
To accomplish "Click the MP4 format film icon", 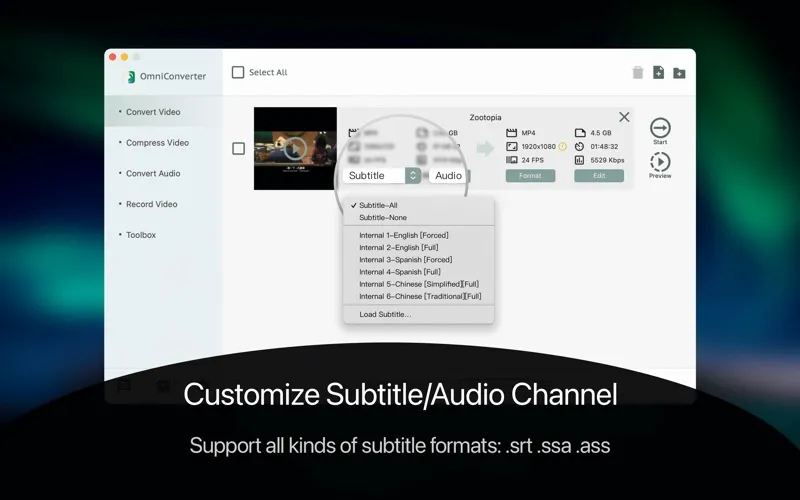I will pos(511,133).
